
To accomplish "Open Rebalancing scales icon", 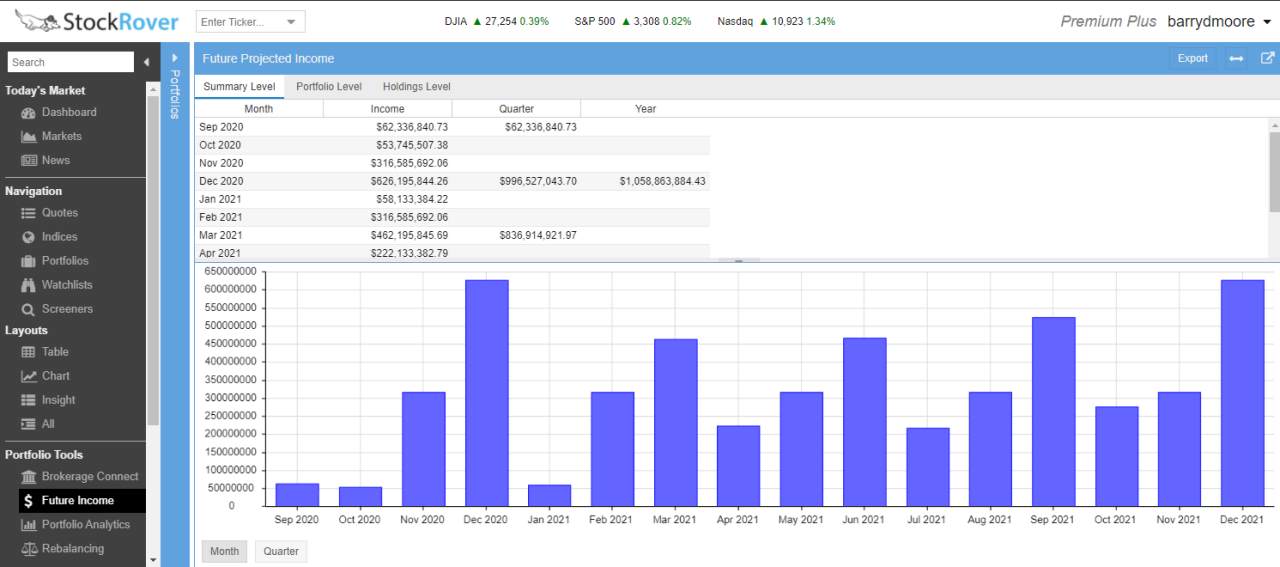I will tap(28, 549).
